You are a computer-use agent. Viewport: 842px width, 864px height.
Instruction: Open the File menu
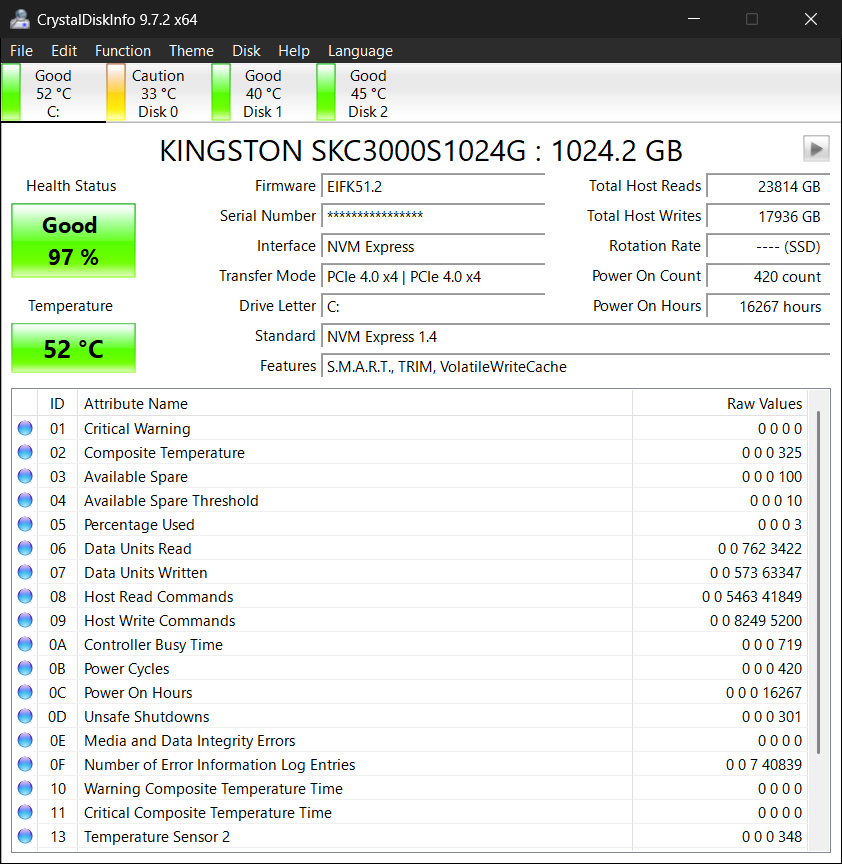[x=21, y=51]
